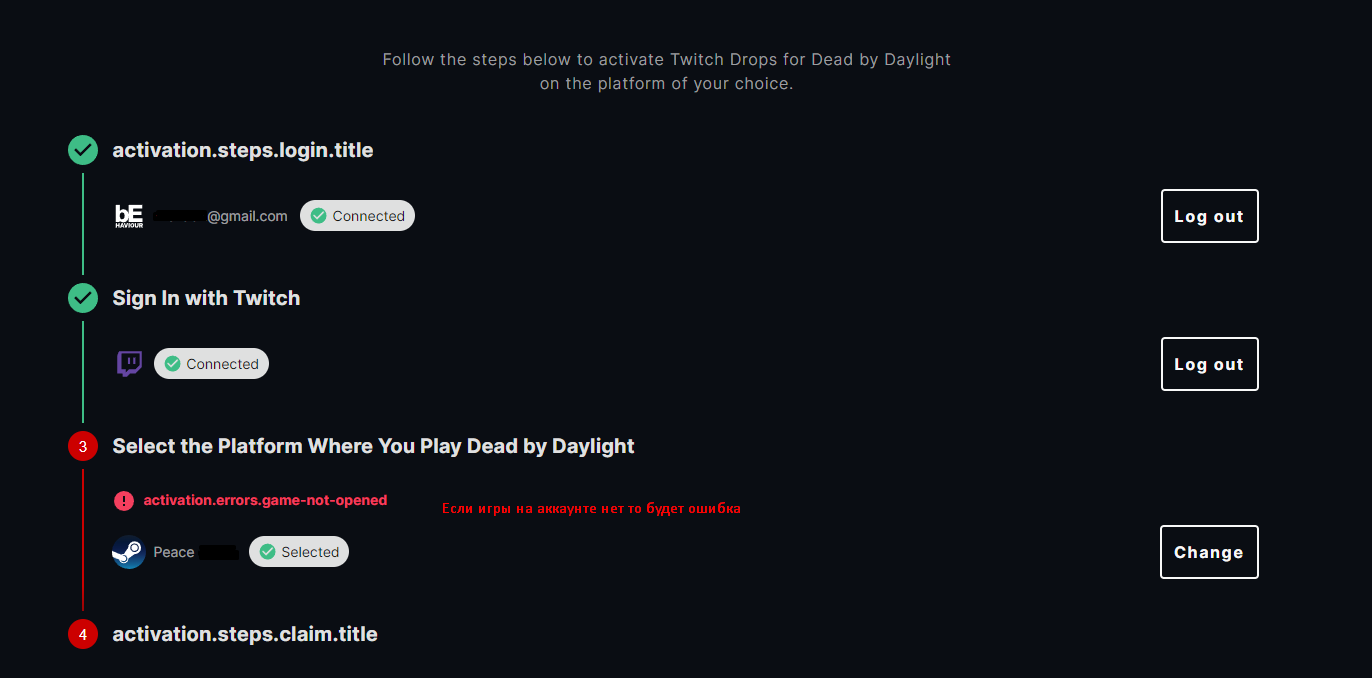1372x678 pixels.
Task: Click the Select the Platform step heading
Action: pyautogui.click(x=373, y=446)
